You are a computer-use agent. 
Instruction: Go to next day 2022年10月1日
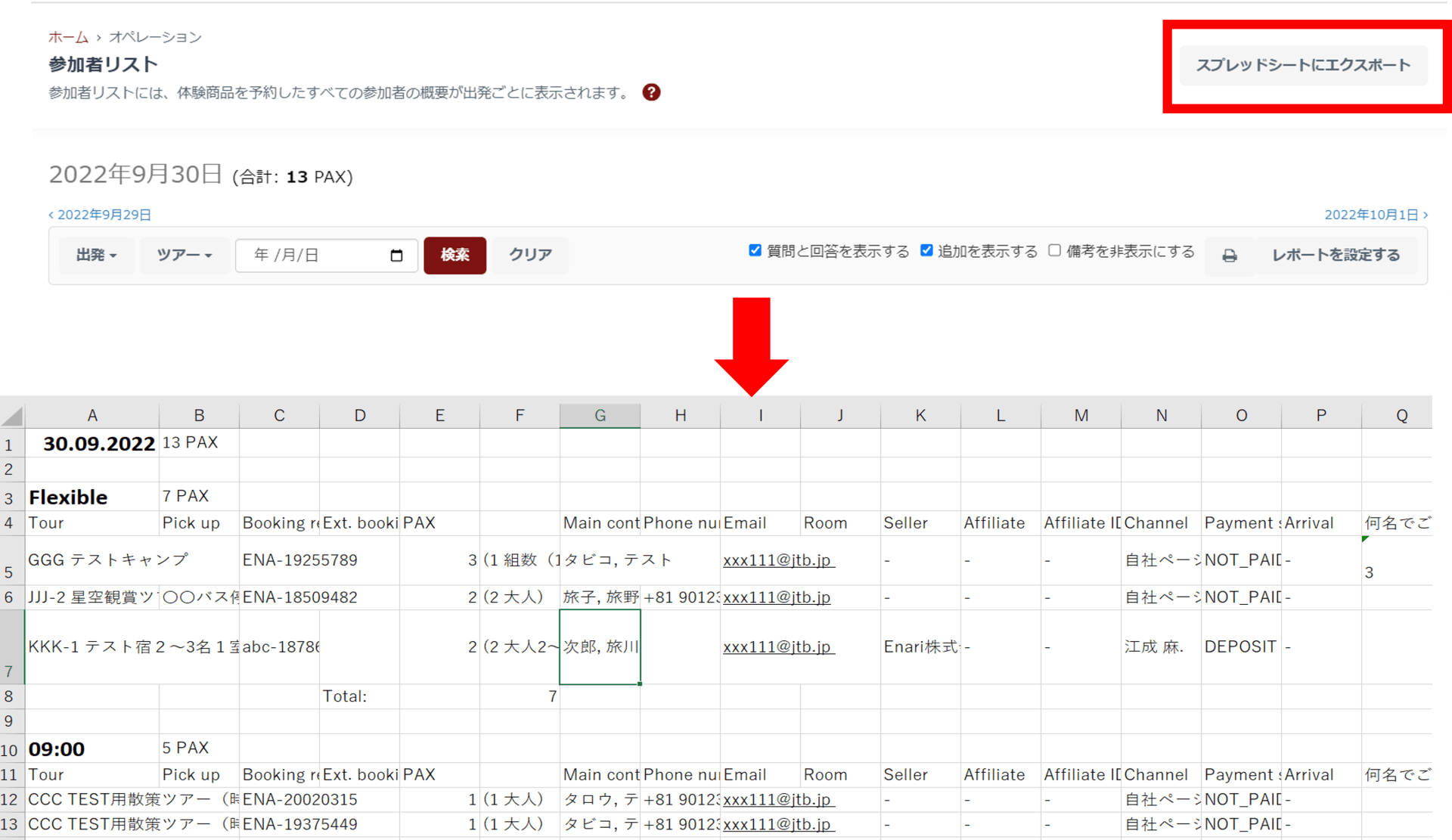click(1375, 215)
